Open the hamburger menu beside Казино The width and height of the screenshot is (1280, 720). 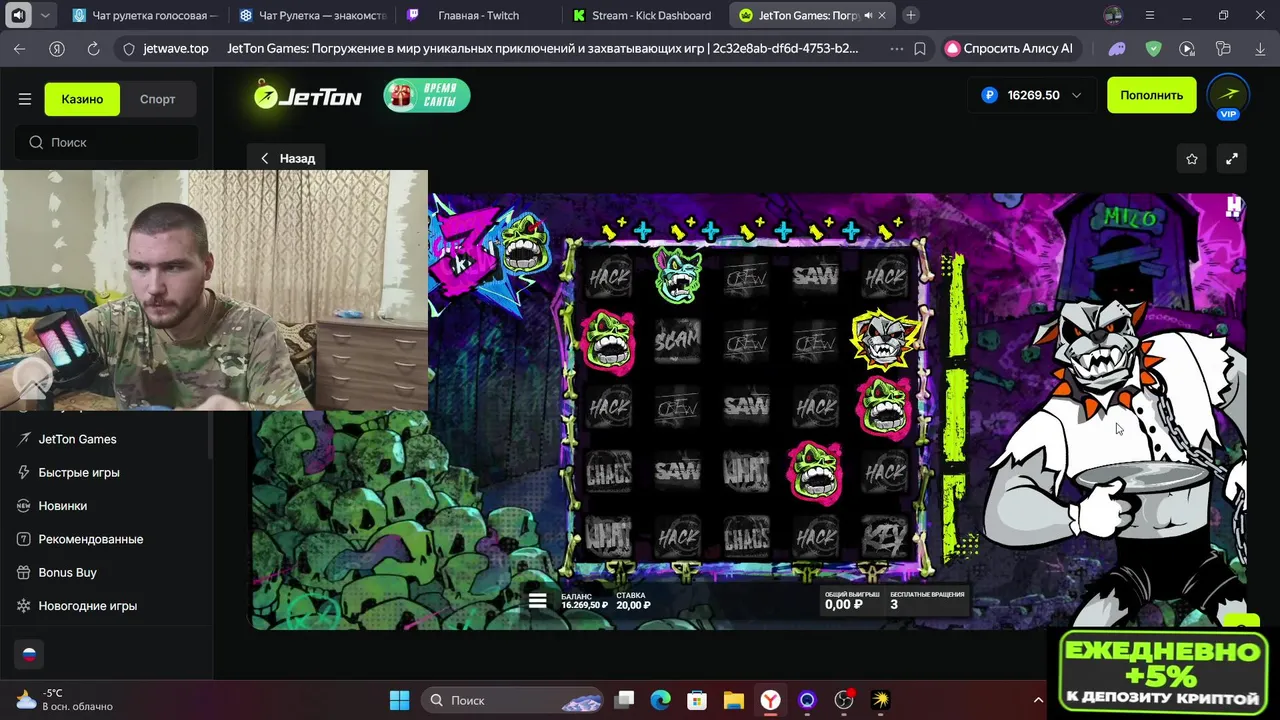[25, 99]
